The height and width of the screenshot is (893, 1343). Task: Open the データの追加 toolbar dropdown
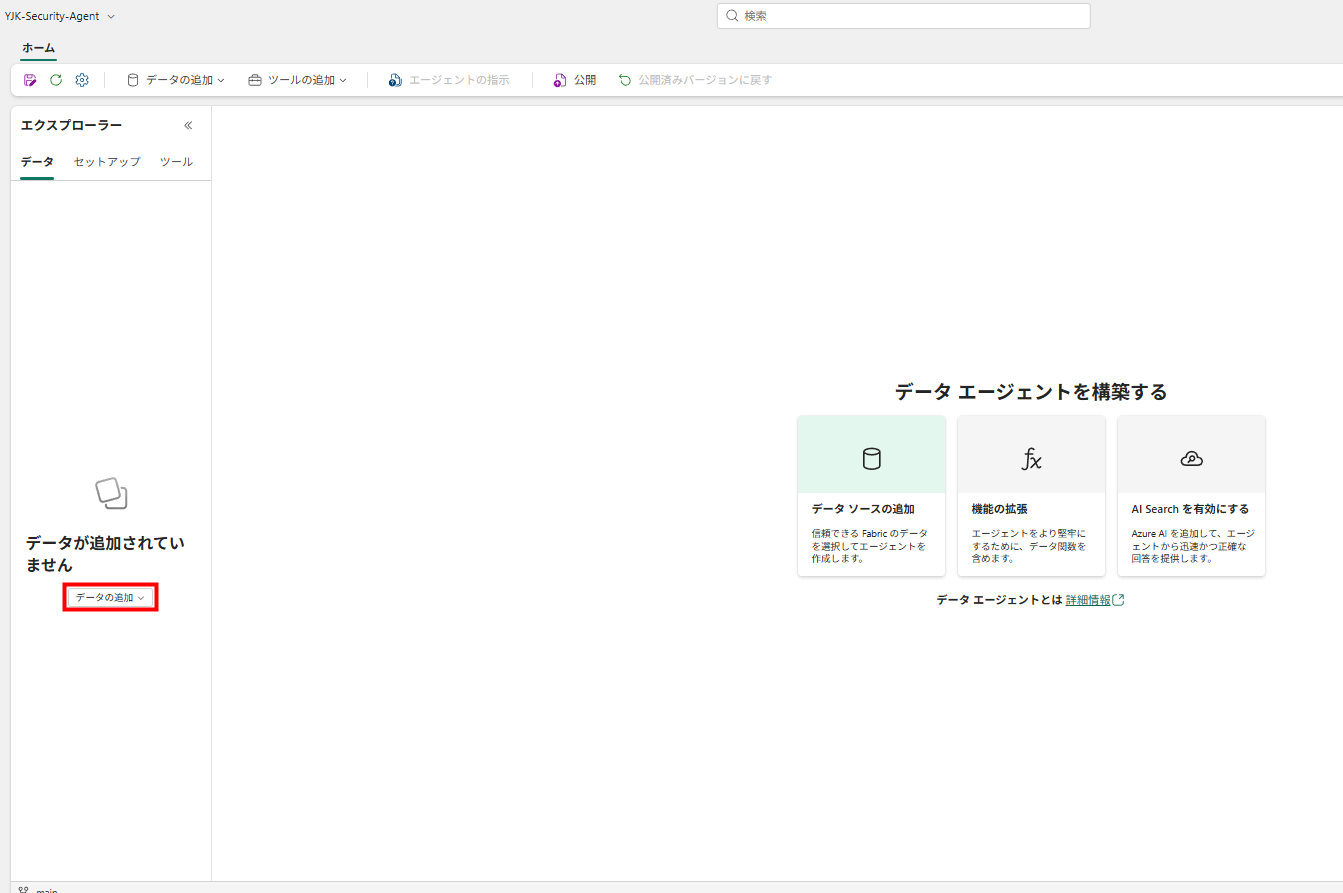(176, 80)
